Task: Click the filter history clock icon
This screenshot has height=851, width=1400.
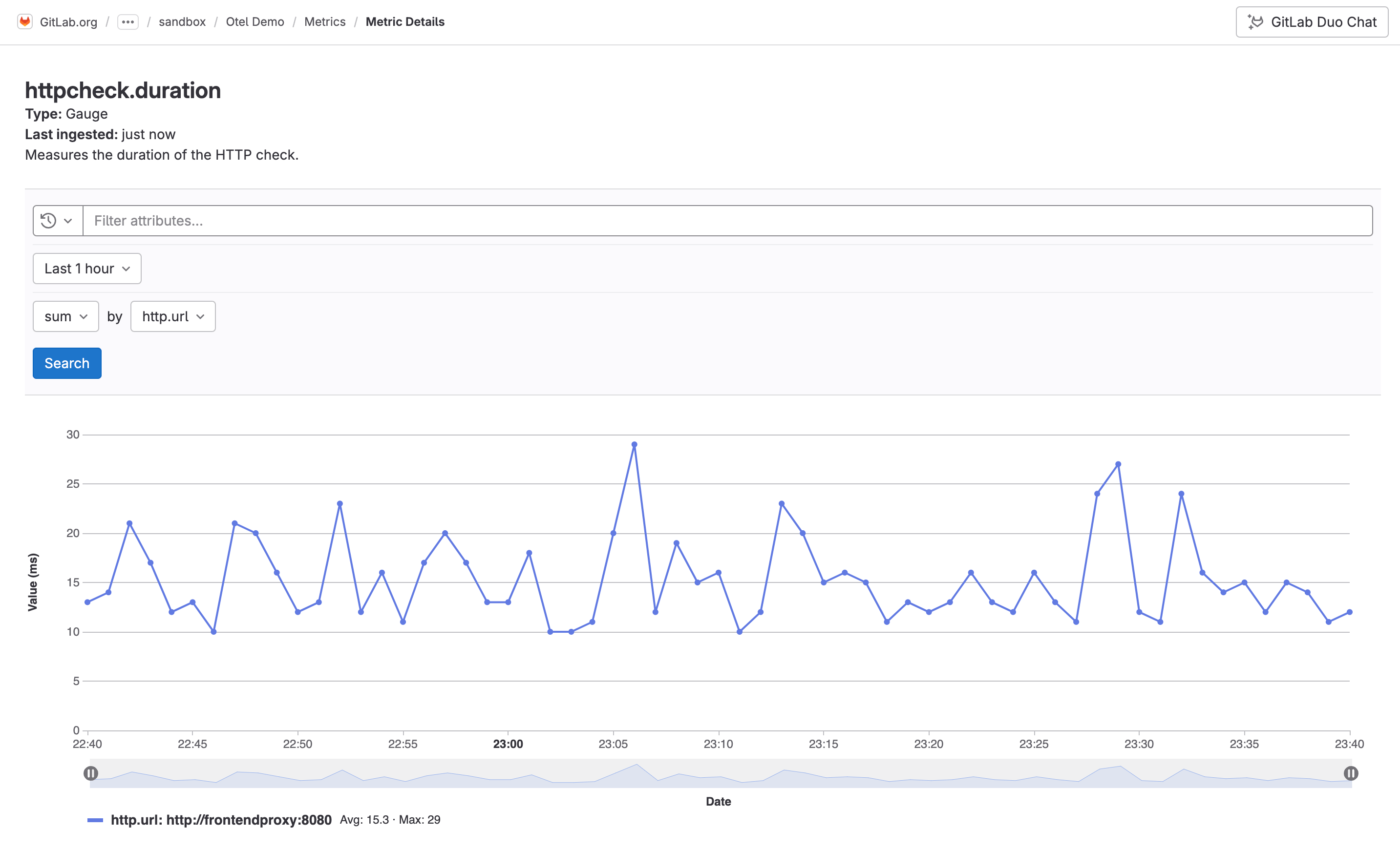Action: 49,220
